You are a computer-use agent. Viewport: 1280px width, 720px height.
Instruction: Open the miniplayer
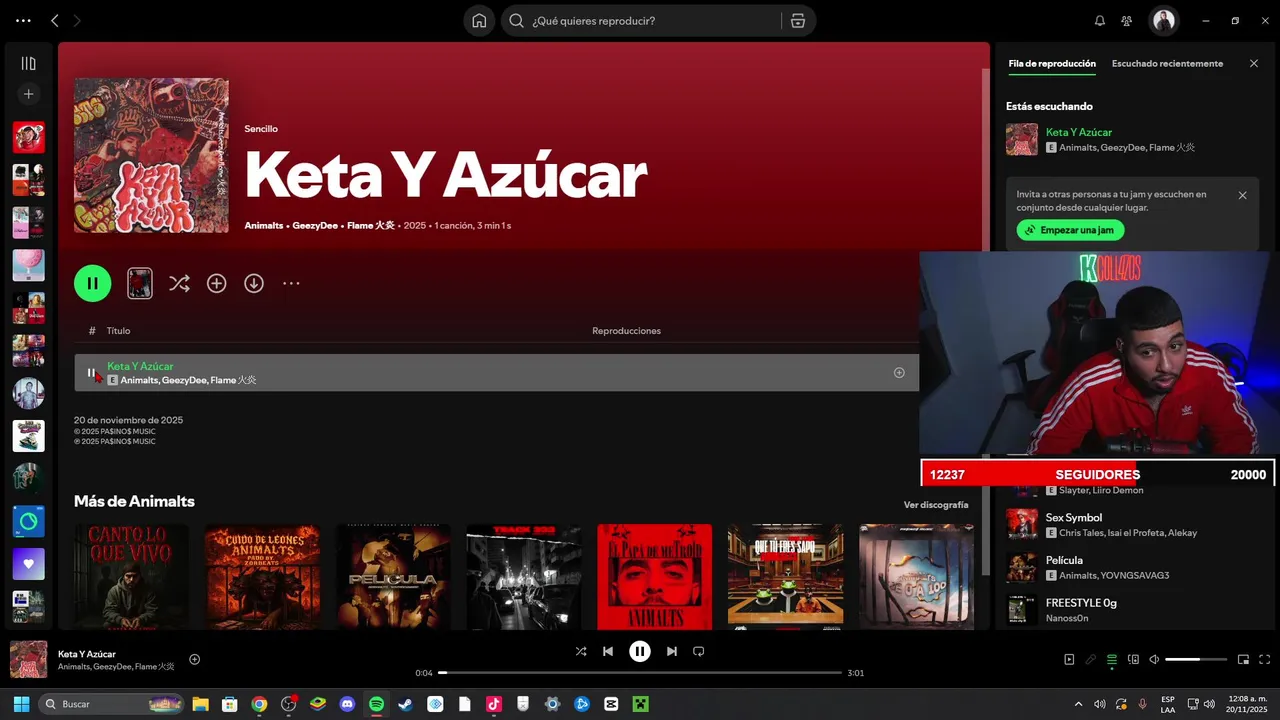point(1243,660)
